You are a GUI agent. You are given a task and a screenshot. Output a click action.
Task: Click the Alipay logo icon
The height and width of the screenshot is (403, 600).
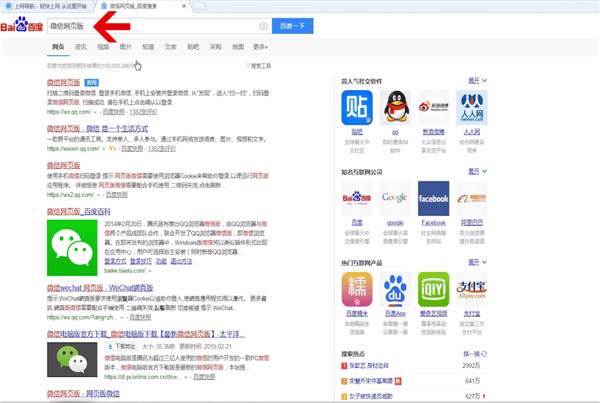(472, 289)
